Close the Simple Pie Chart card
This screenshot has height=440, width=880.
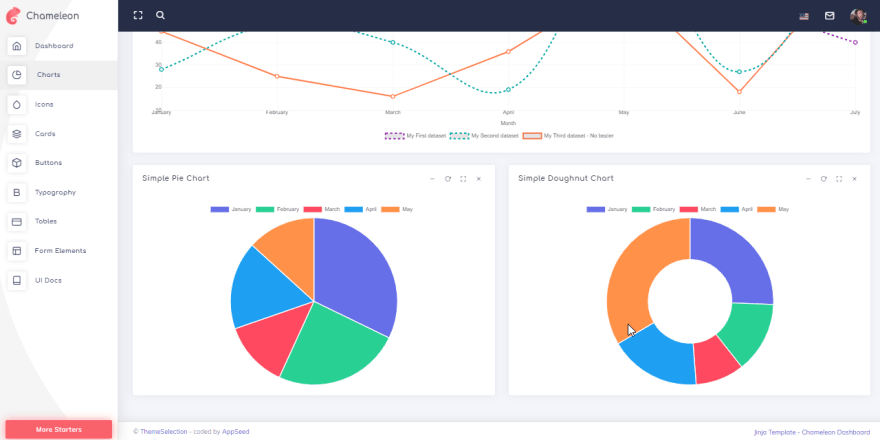(x=479, y=179)
